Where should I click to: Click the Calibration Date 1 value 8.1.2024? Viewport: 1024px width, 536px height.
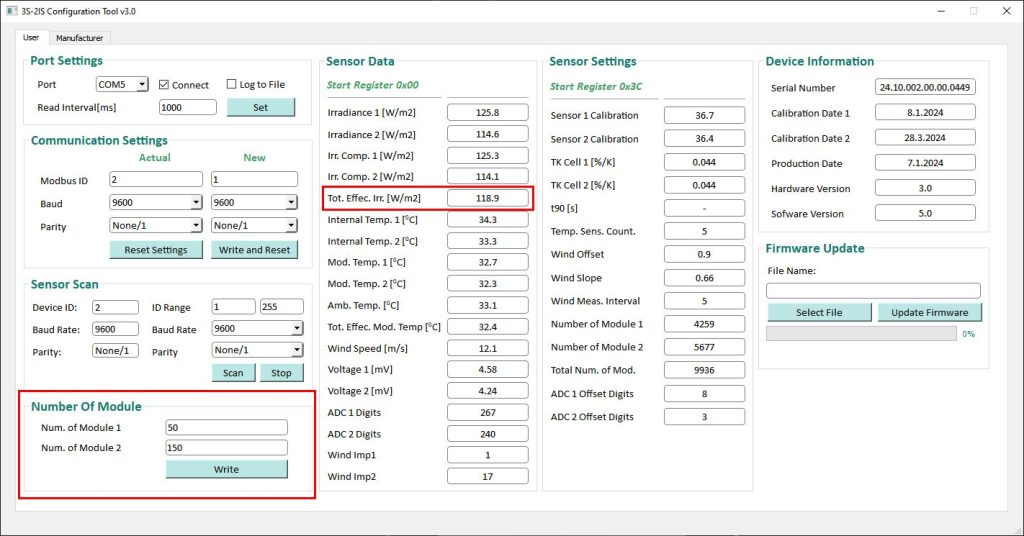(x=925, y=112)
